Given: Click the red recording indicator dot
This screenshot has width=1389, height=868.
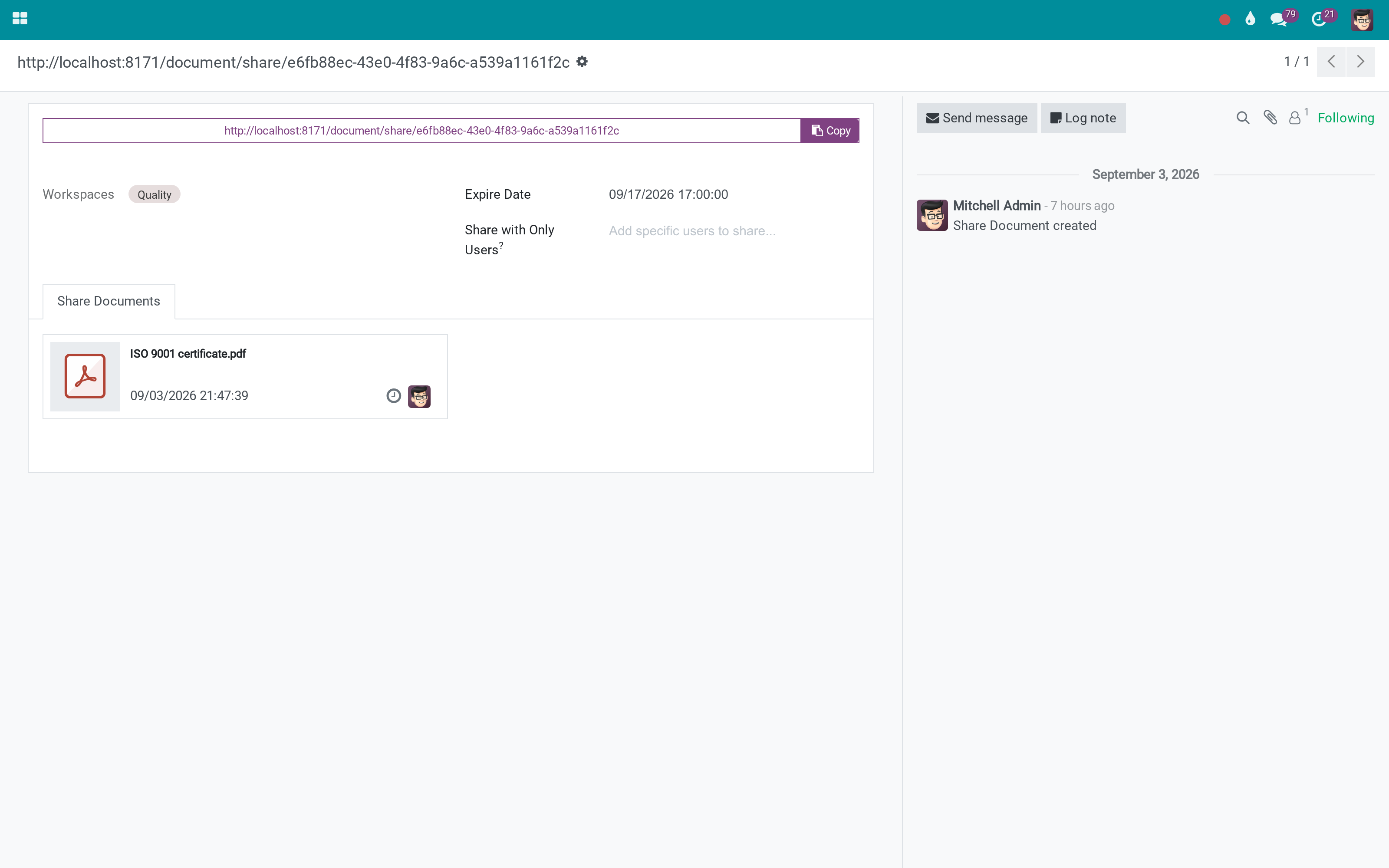Looking at the screenshot, I should pyautogui.click(x=1224, y=20).
